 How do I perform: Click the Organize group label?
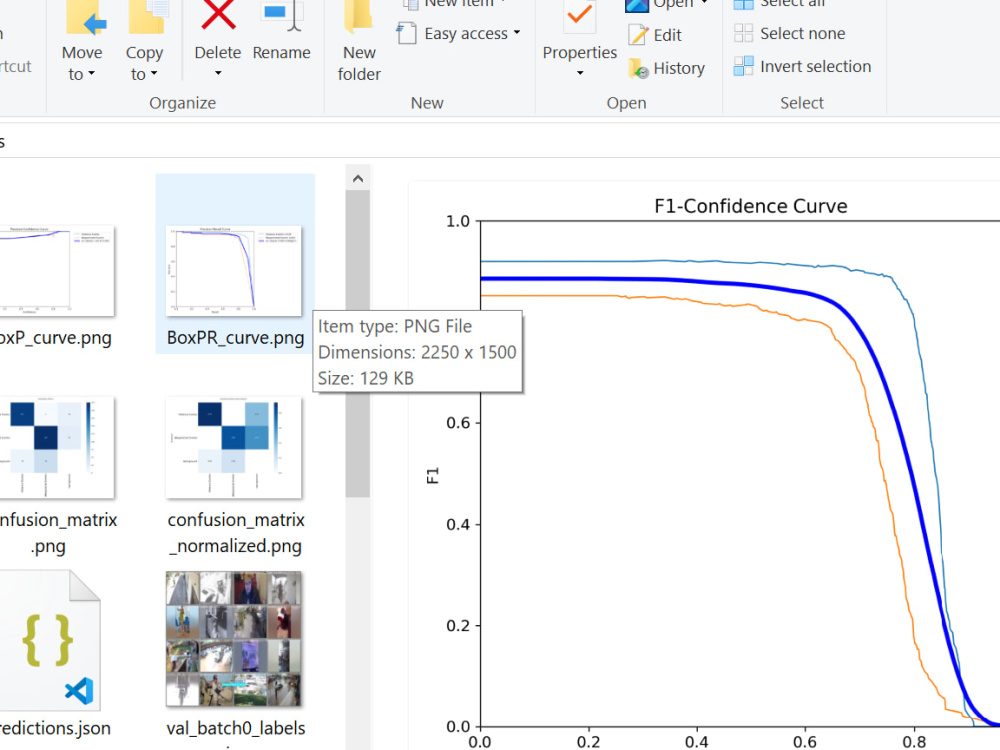point(182,103)
